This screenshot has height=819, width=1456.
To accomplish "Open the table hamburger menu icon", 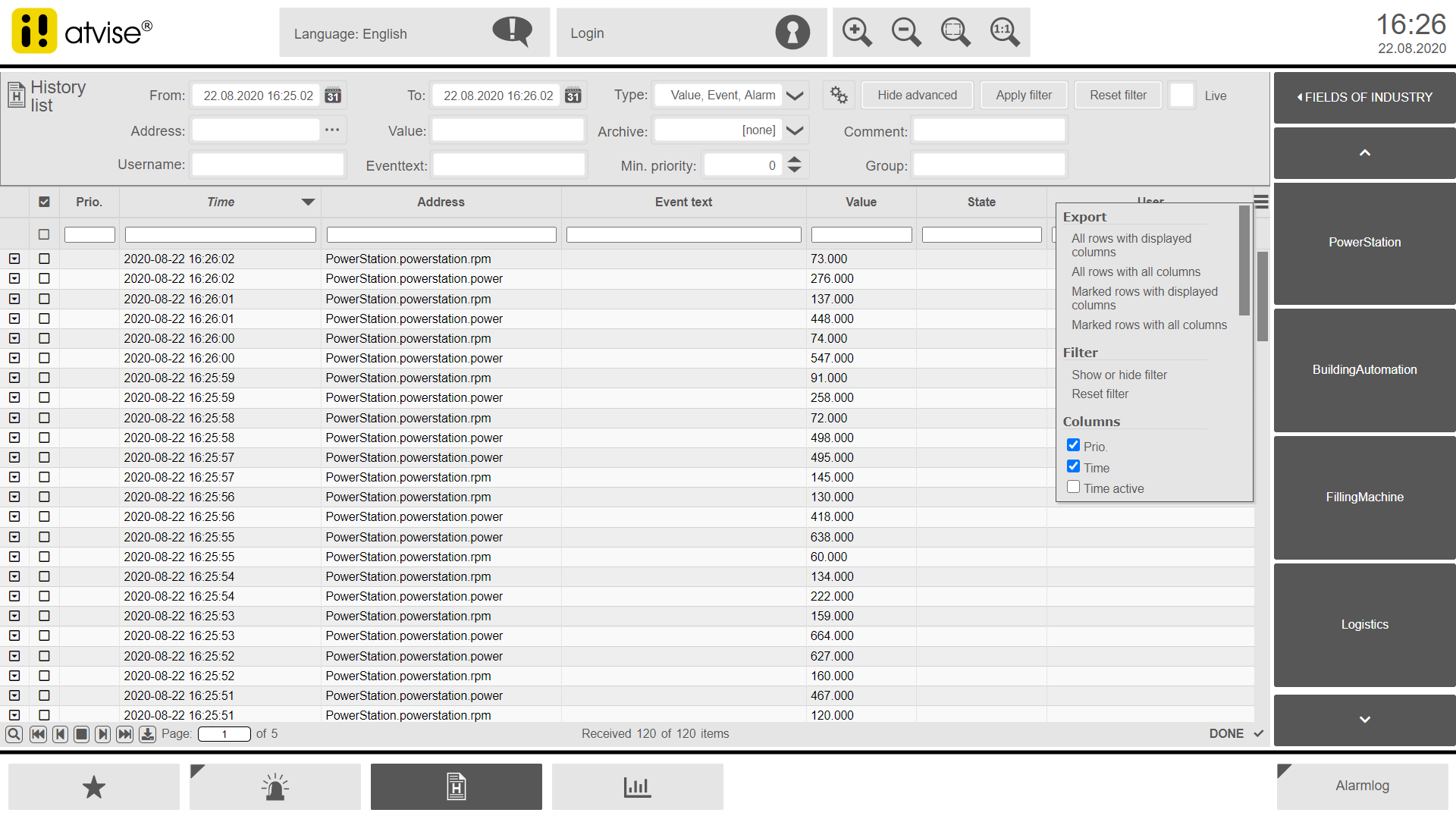I will (1261, 202).
